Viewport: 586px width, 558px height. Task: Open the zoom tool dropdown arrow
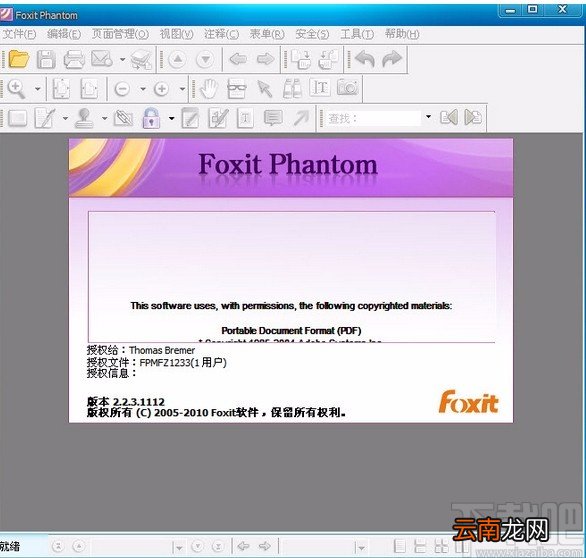[x=37, y=89]
